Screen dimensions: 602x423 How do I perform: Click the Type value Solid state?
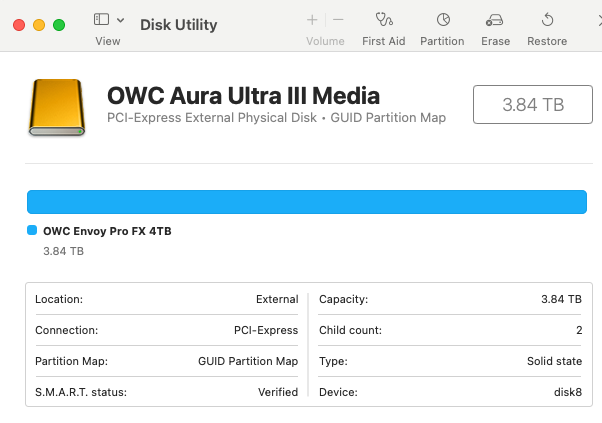point(554,361)
